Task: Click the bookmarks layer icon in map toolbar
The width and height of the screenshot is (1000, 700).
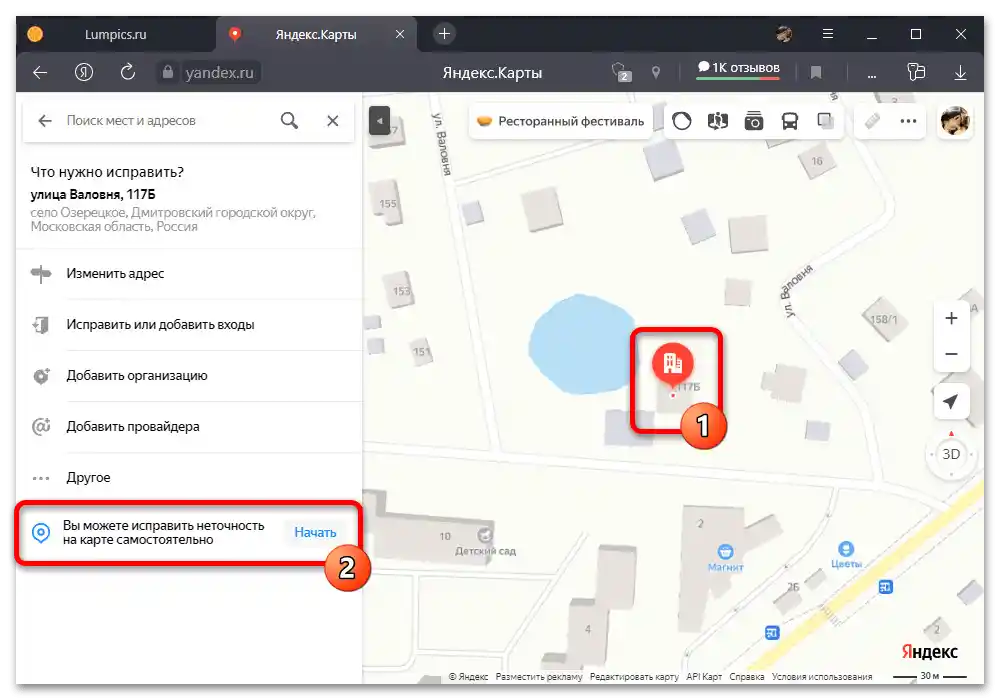Action: point(825,121)
